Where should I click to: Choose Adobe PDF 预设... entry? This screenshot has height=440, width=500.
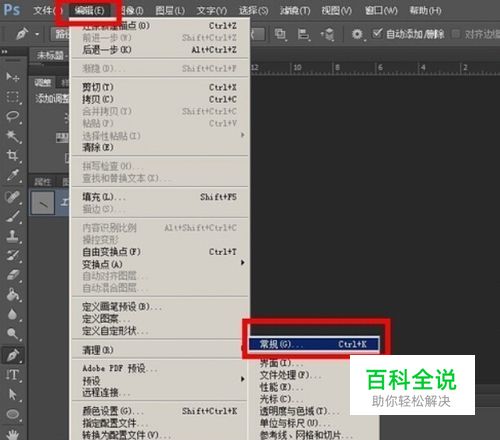tap(160, 368)
